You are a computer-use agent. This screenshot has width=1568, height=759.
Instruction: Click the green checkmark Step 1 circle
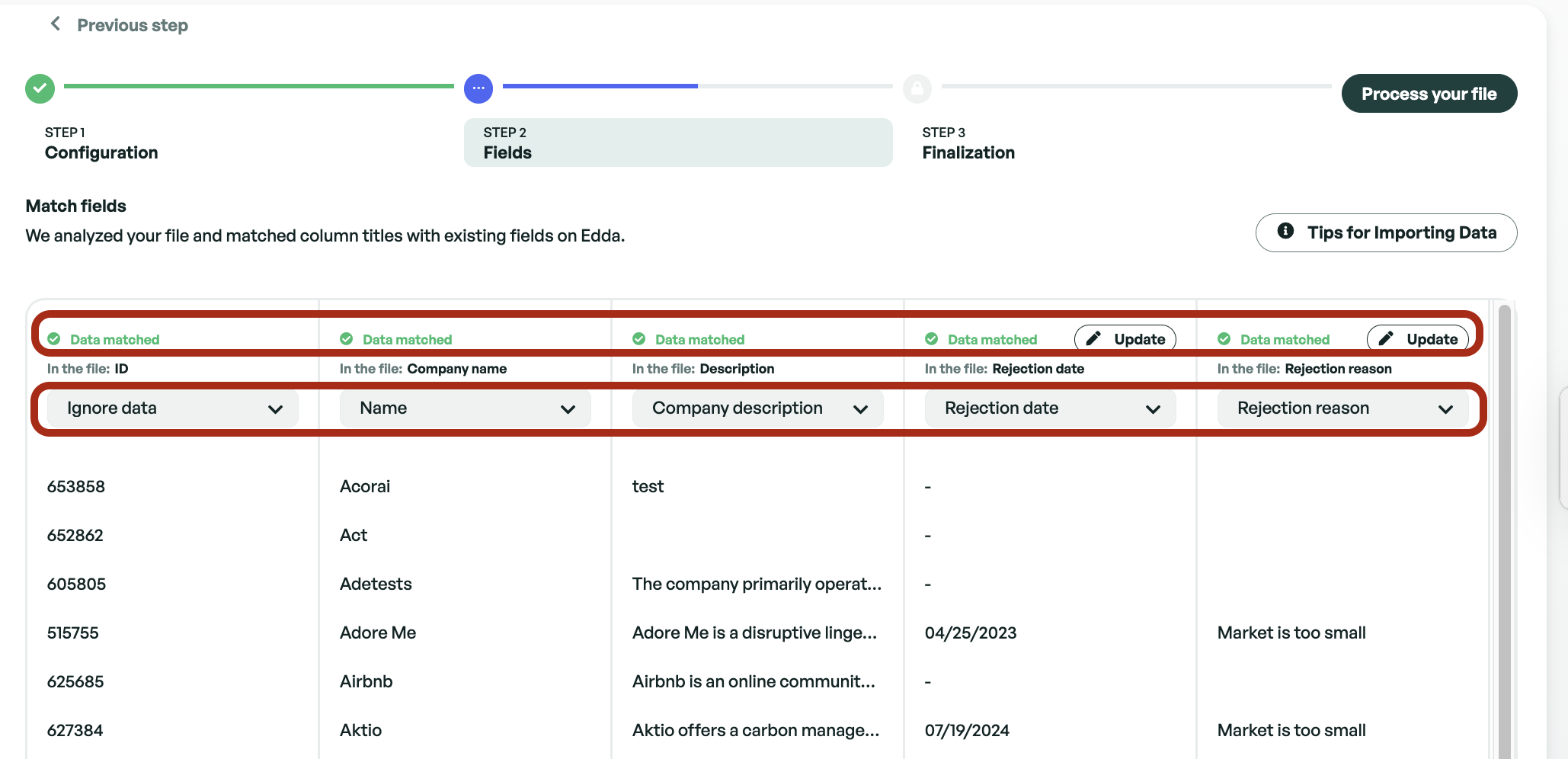pos(40,88)
